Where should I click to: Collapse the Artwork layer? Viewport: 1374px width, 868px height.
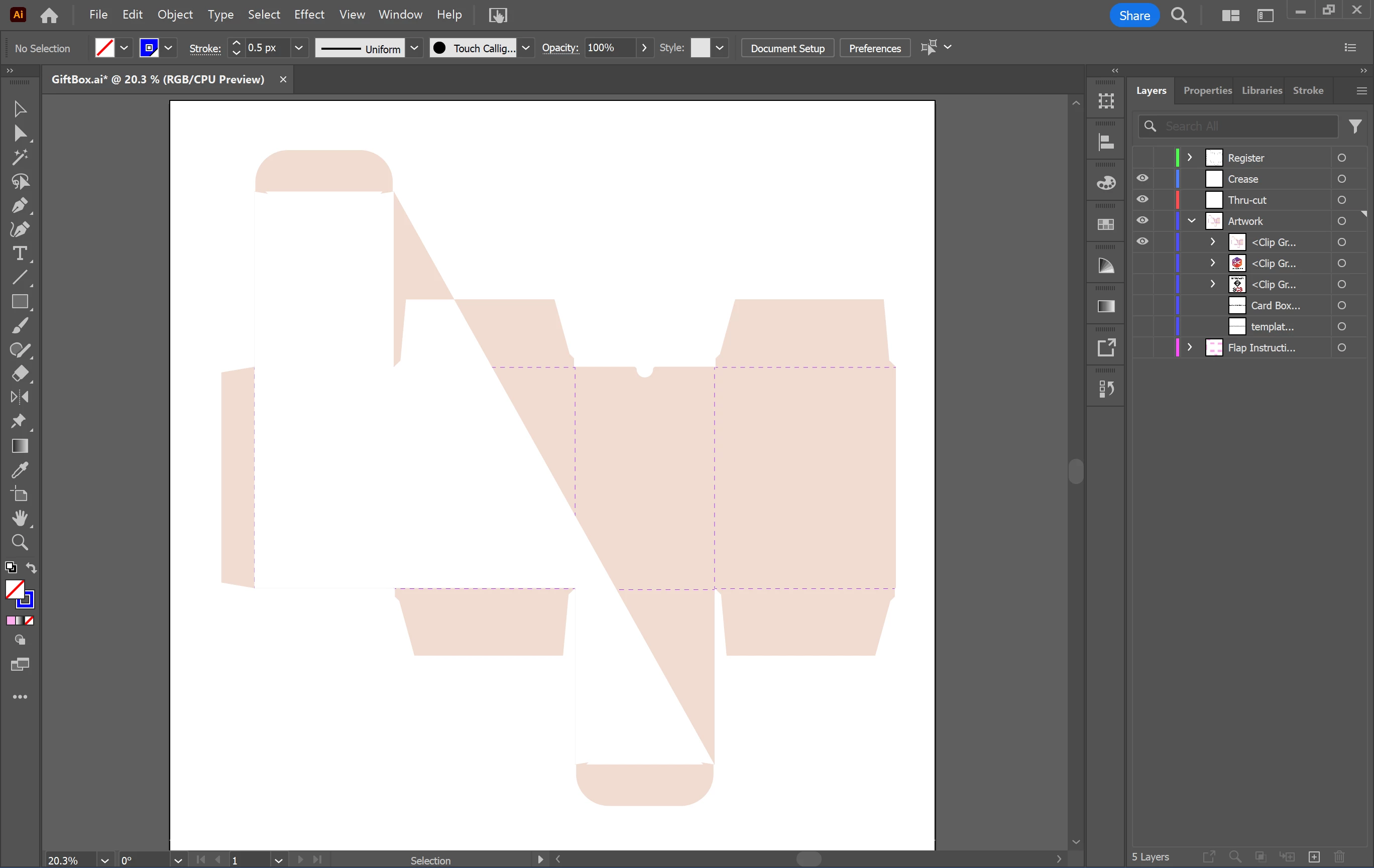(x=1191, y=221)
